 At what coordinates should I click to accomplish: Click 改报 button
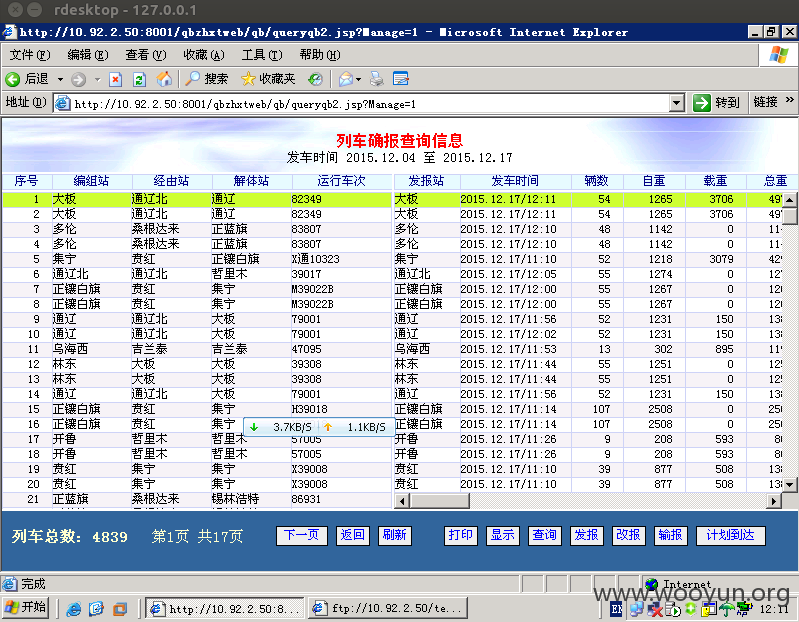[628, 535]
